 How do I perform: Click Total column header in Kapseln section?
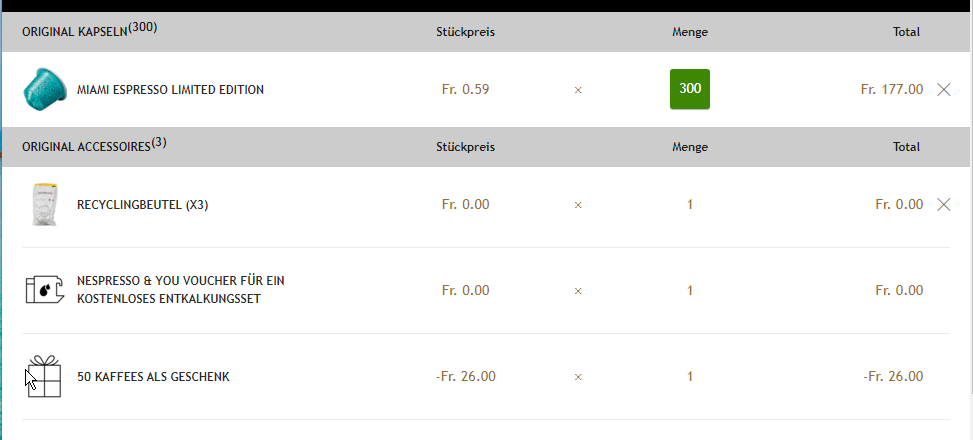click(x=906, y=32)
